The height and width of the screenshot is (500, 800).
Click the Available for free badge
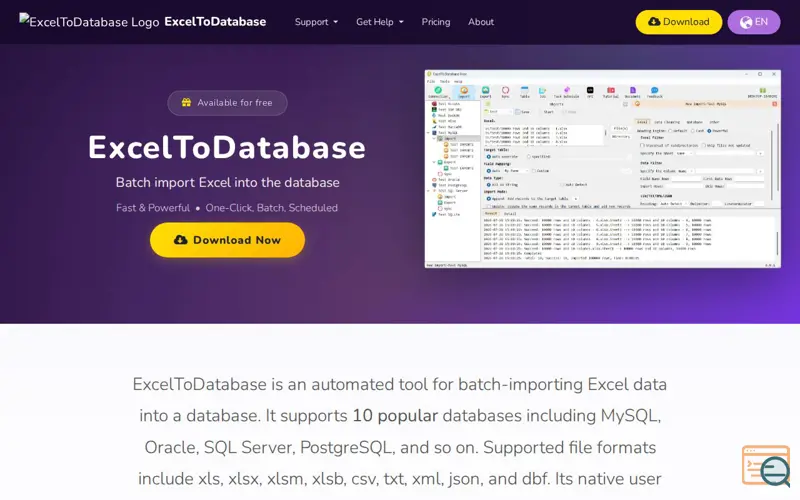tap(227, 103)
